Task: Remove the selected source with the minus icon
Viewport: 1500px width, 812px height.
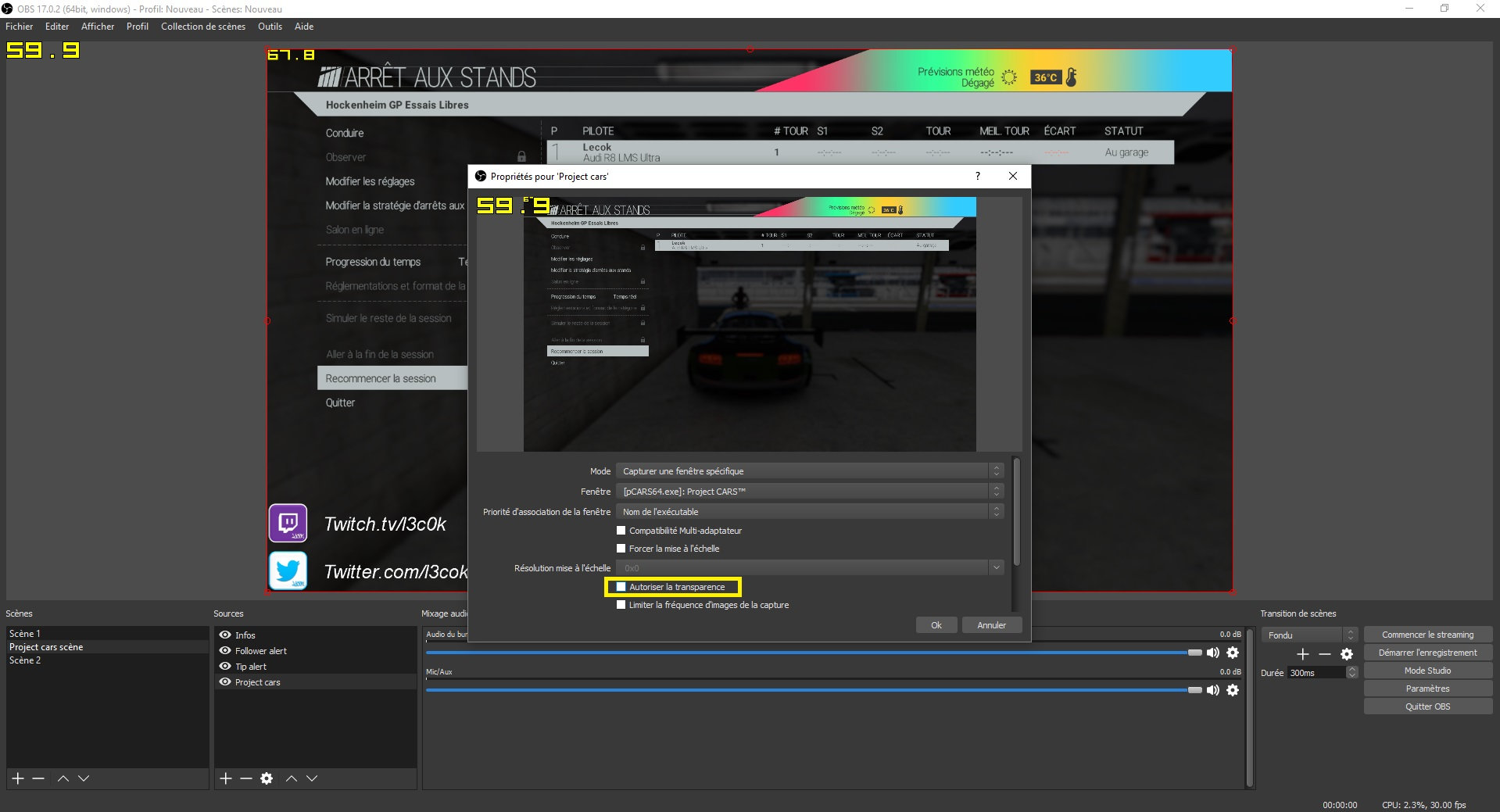Action: coord(246,778)
